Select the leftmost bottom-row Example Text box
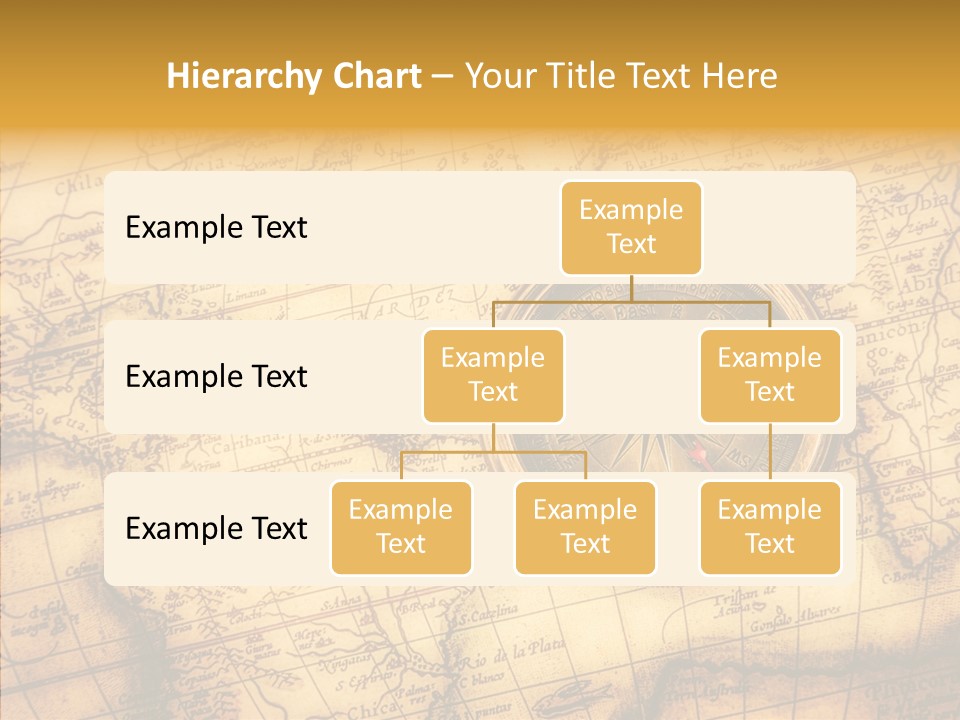This screenshot has height=720, width=960. point(401,527)
